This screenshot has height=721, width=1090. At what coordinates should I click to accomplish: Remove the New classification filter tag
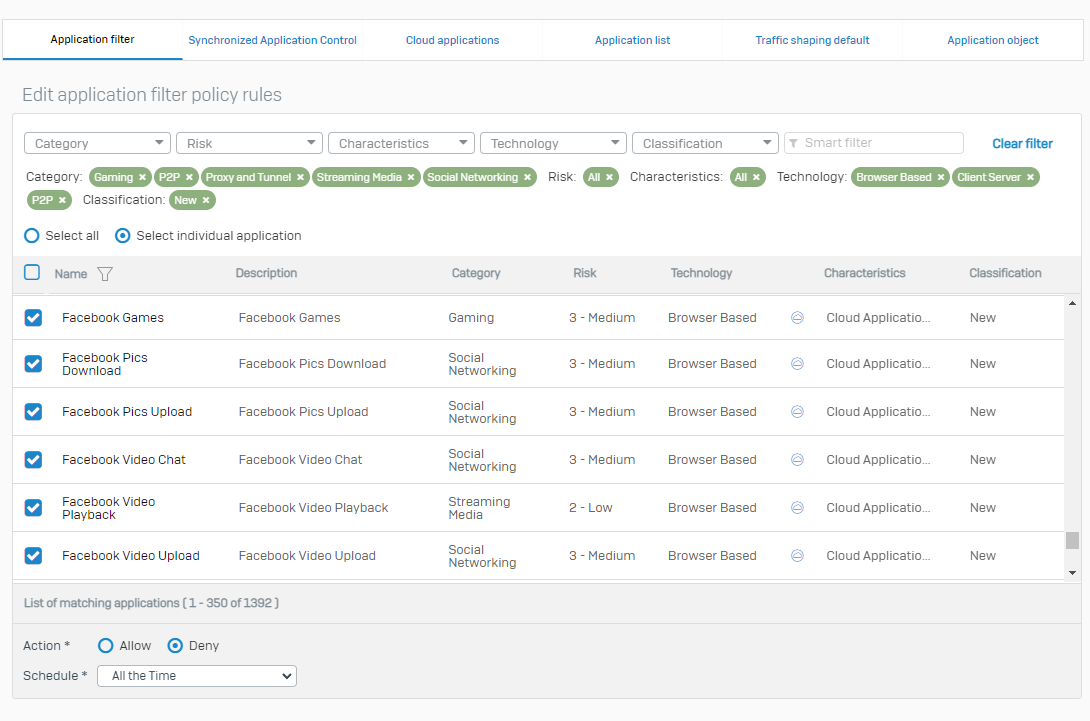(x=206, y=200)
